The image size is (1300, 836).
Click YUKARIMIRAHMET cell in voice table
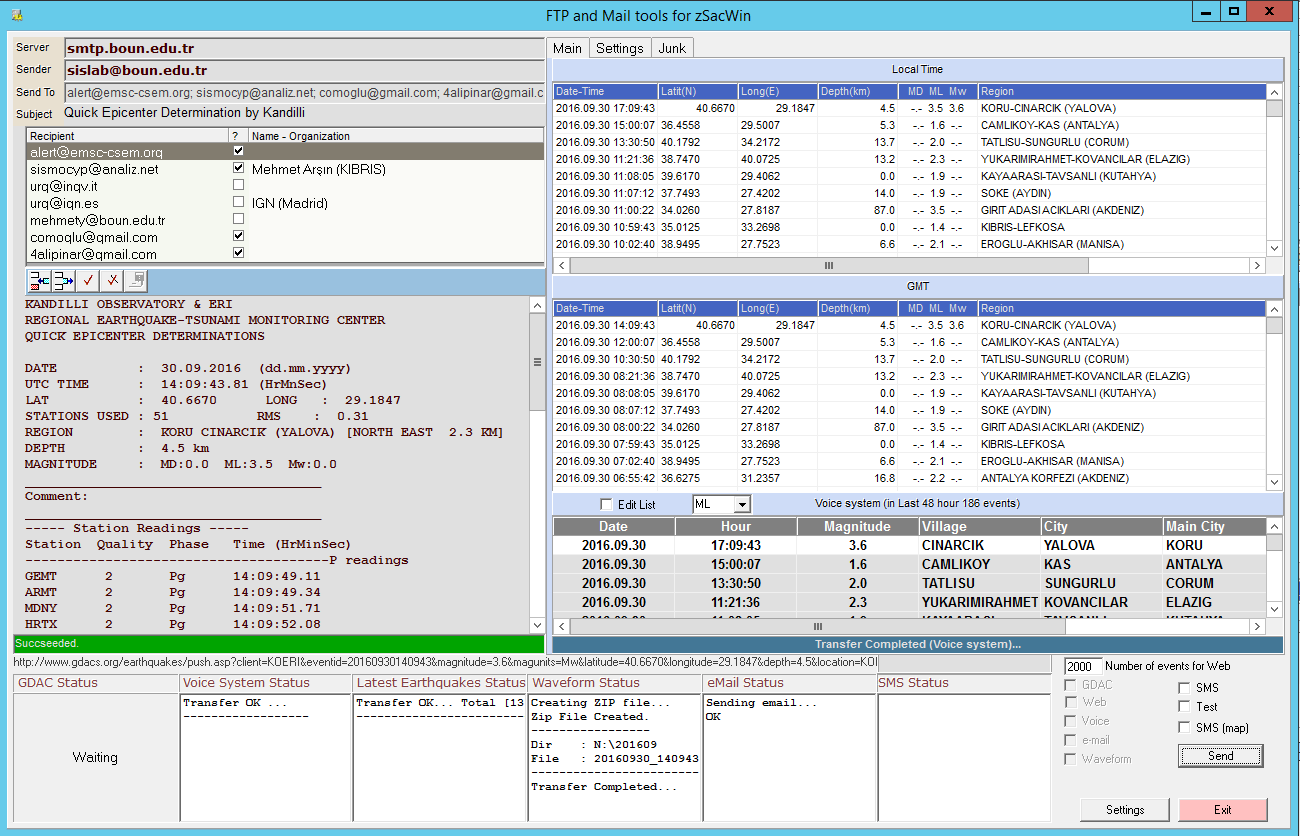[978, 603]
